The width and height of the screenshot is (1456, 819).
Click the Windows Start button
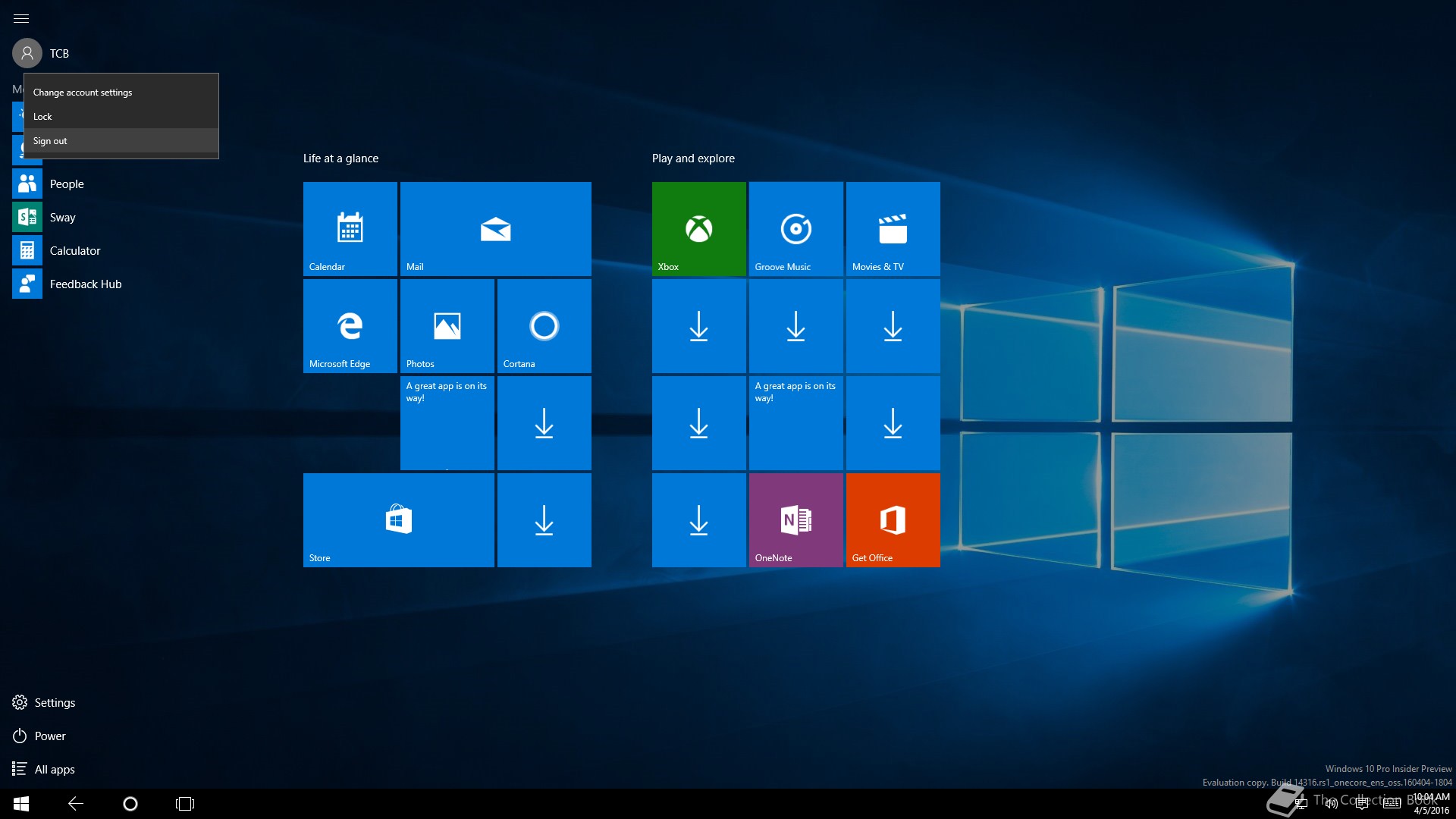point(21,804)
